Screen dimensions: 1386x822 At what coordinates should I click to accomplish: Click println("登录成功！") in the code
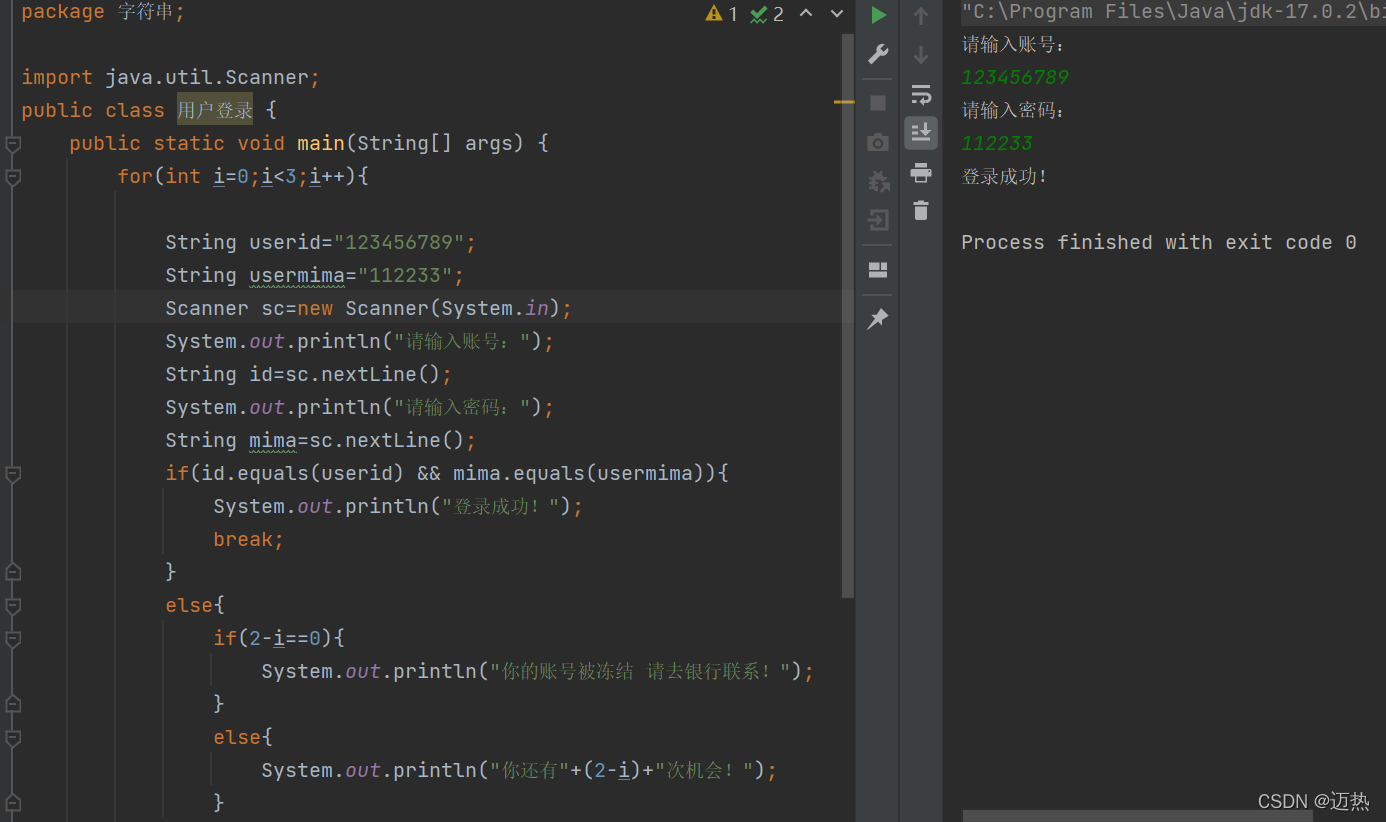click(x=398, y=506)
